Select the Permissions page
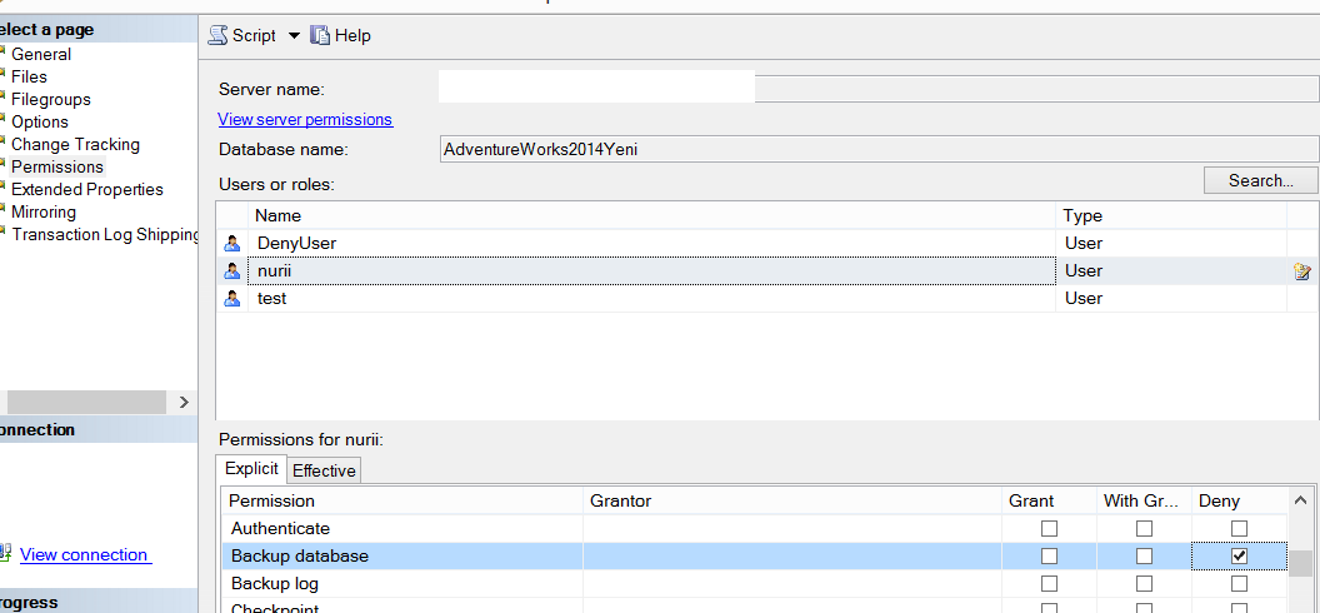 click(x=57, y=167)
